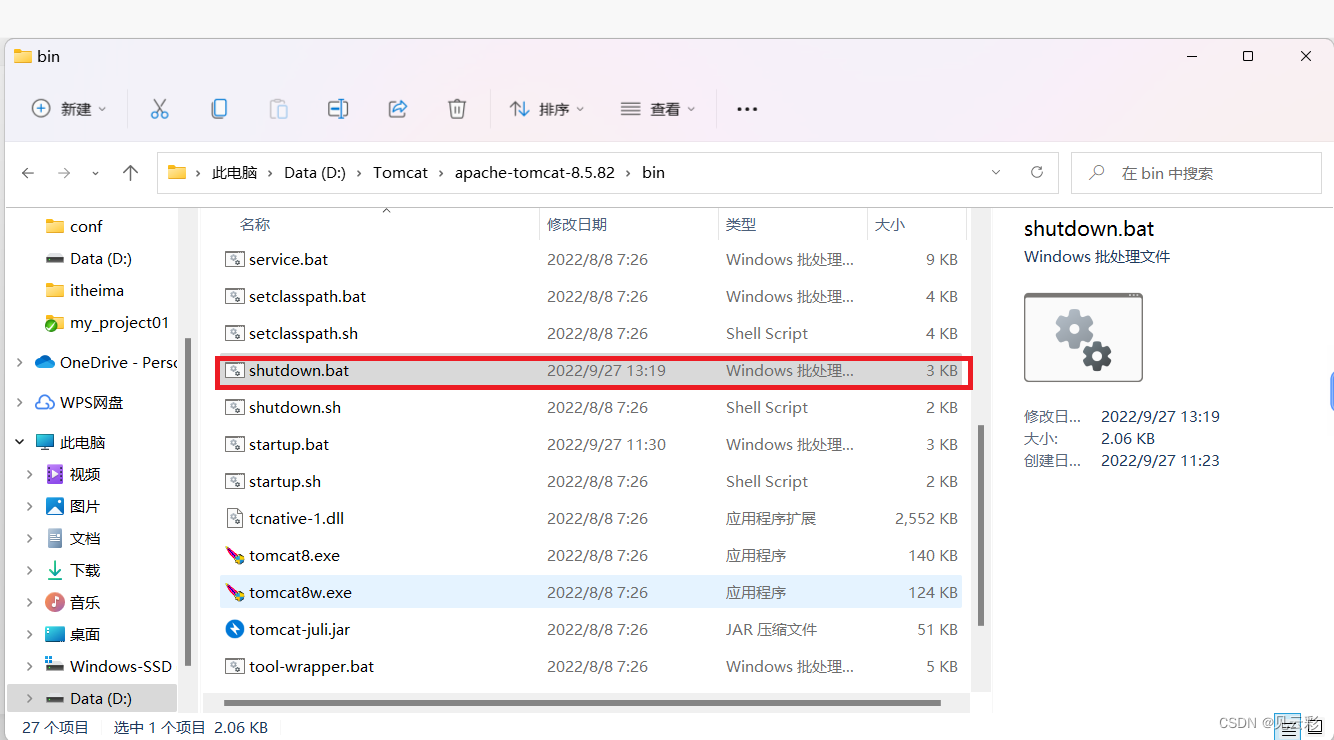Click the startup.bat file icon
Screen dimensions: 1334x740
coord(234,444)
